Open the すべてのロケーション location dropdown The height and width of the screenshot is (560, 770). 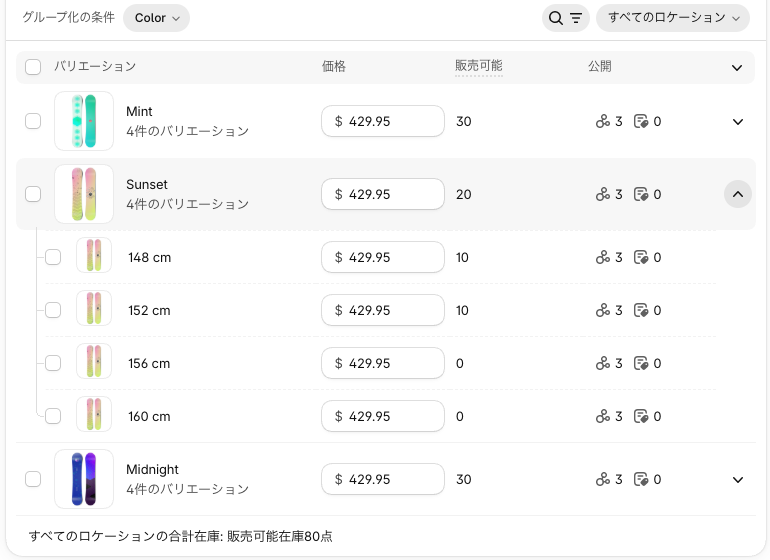673,18
